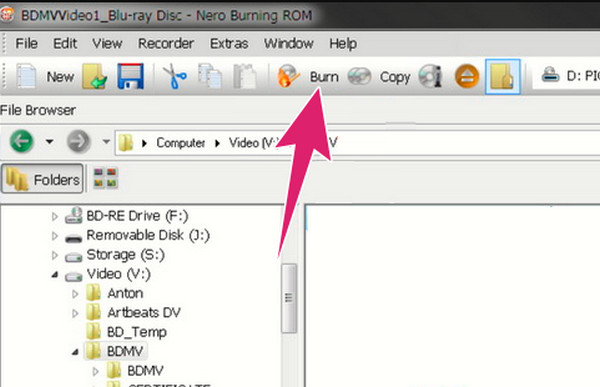This screenshot has height=387, width=600.
Task: Eject the disc with the orange eject icon
Action: click(x=467, y=76)
